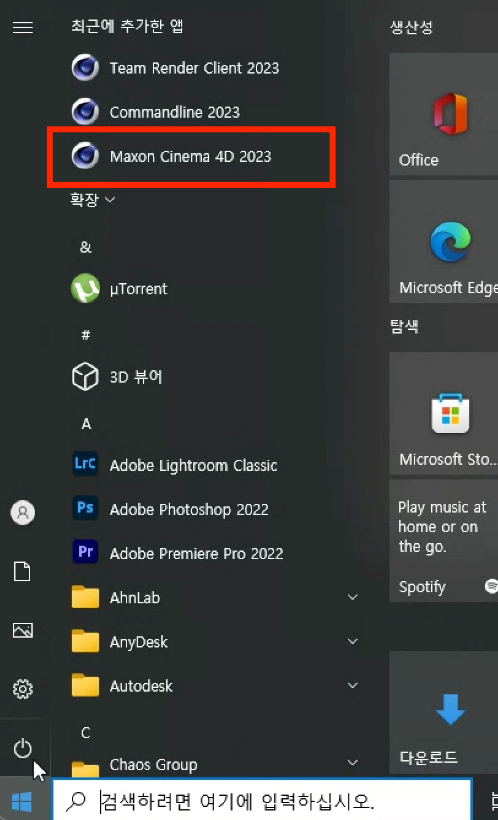Viewport: 498px width, 820px height.
Task: Click the 생산성 tile group header
Action: 412,27
